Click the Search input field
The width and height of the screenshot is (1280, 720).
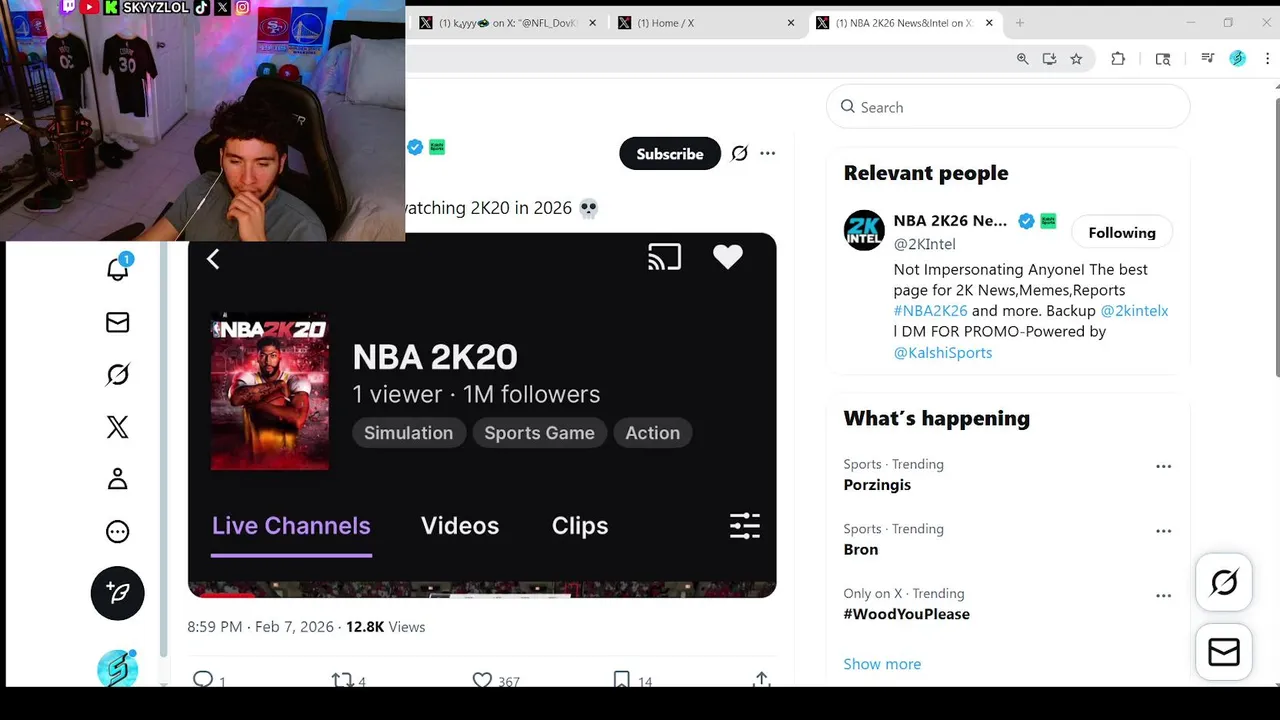point(1008,107)
